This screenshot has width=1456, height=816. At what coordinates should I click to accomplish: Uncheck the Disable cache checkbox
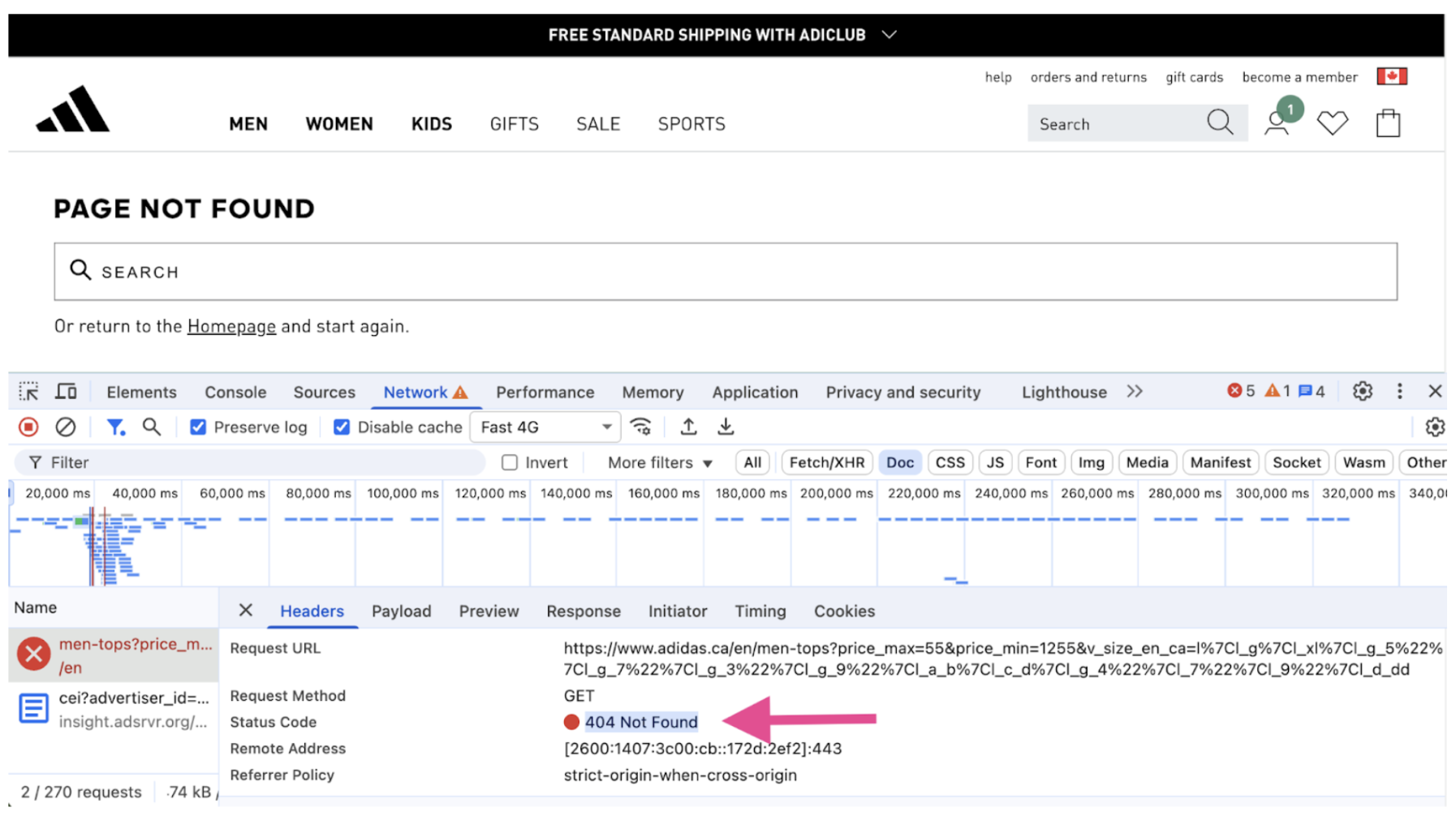pos(342,427)
